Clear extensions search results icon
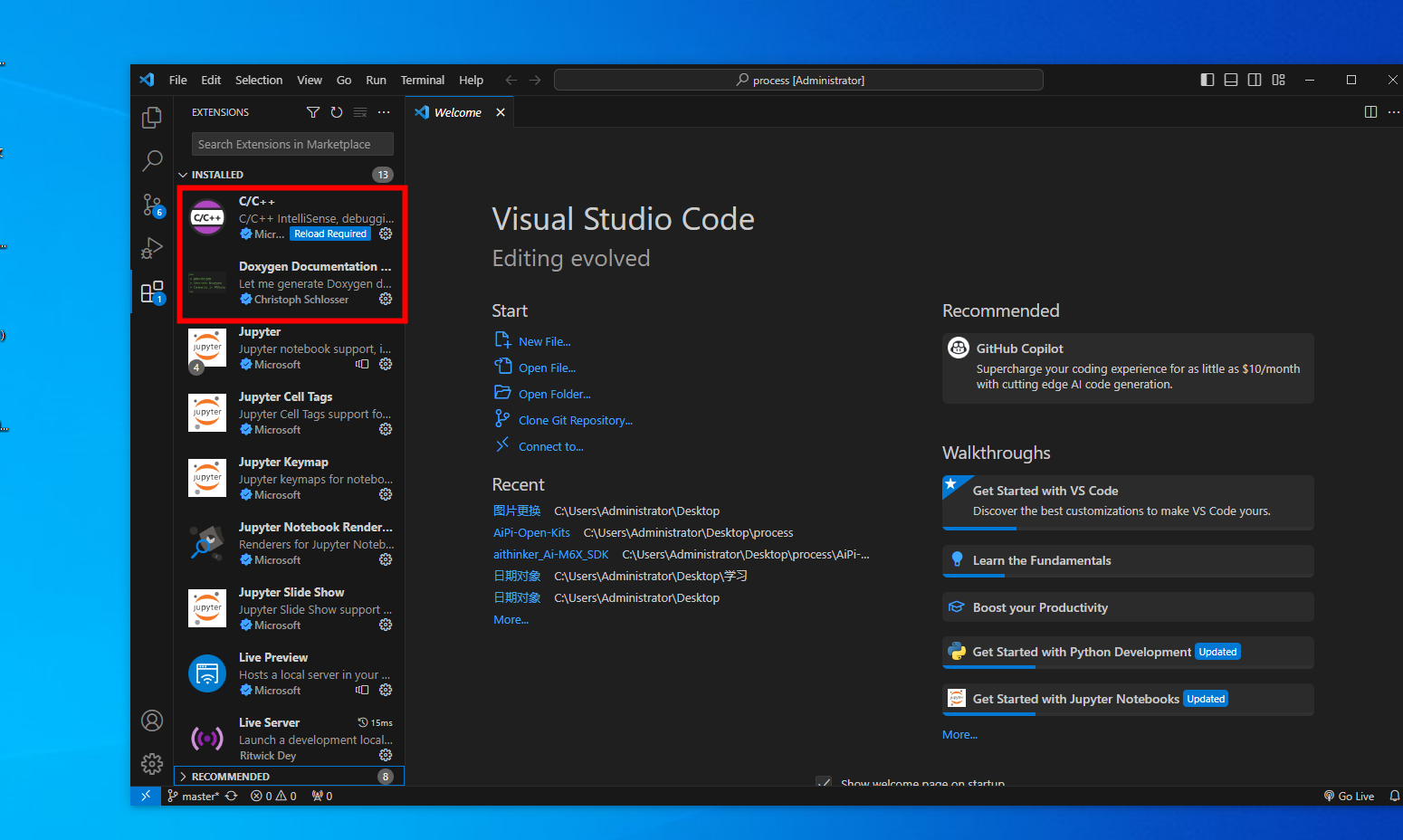Viewport: 1403px width, 840px height. [x=360, y=112]
